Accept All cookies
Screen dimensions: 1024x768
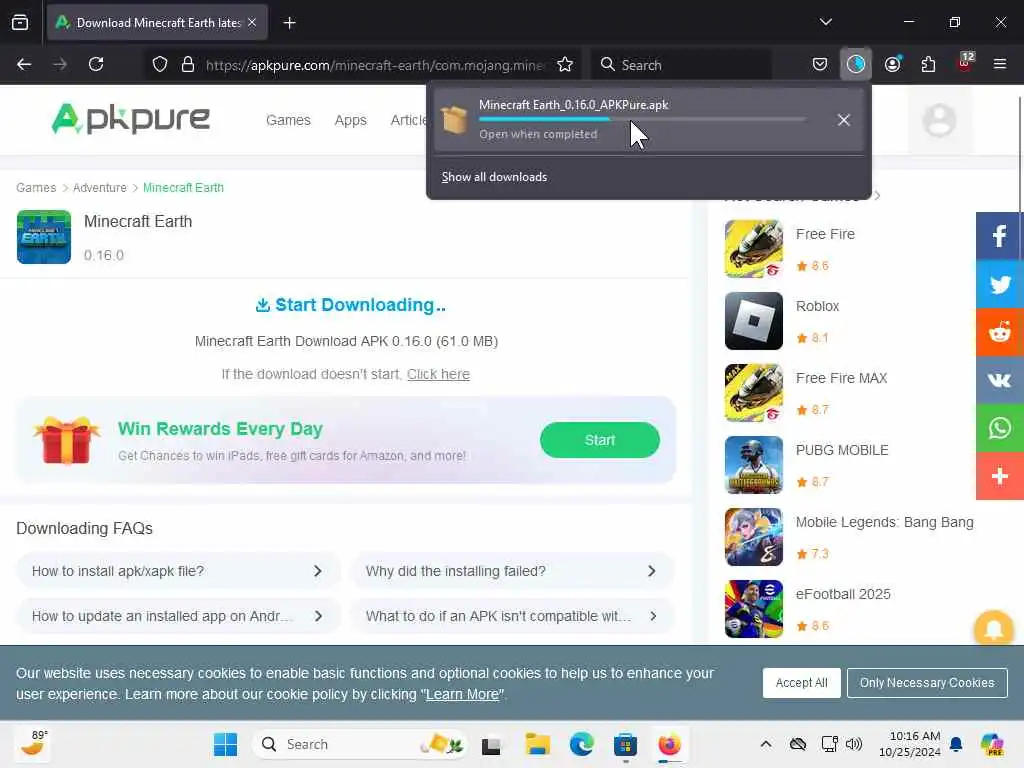pos(801,682)
